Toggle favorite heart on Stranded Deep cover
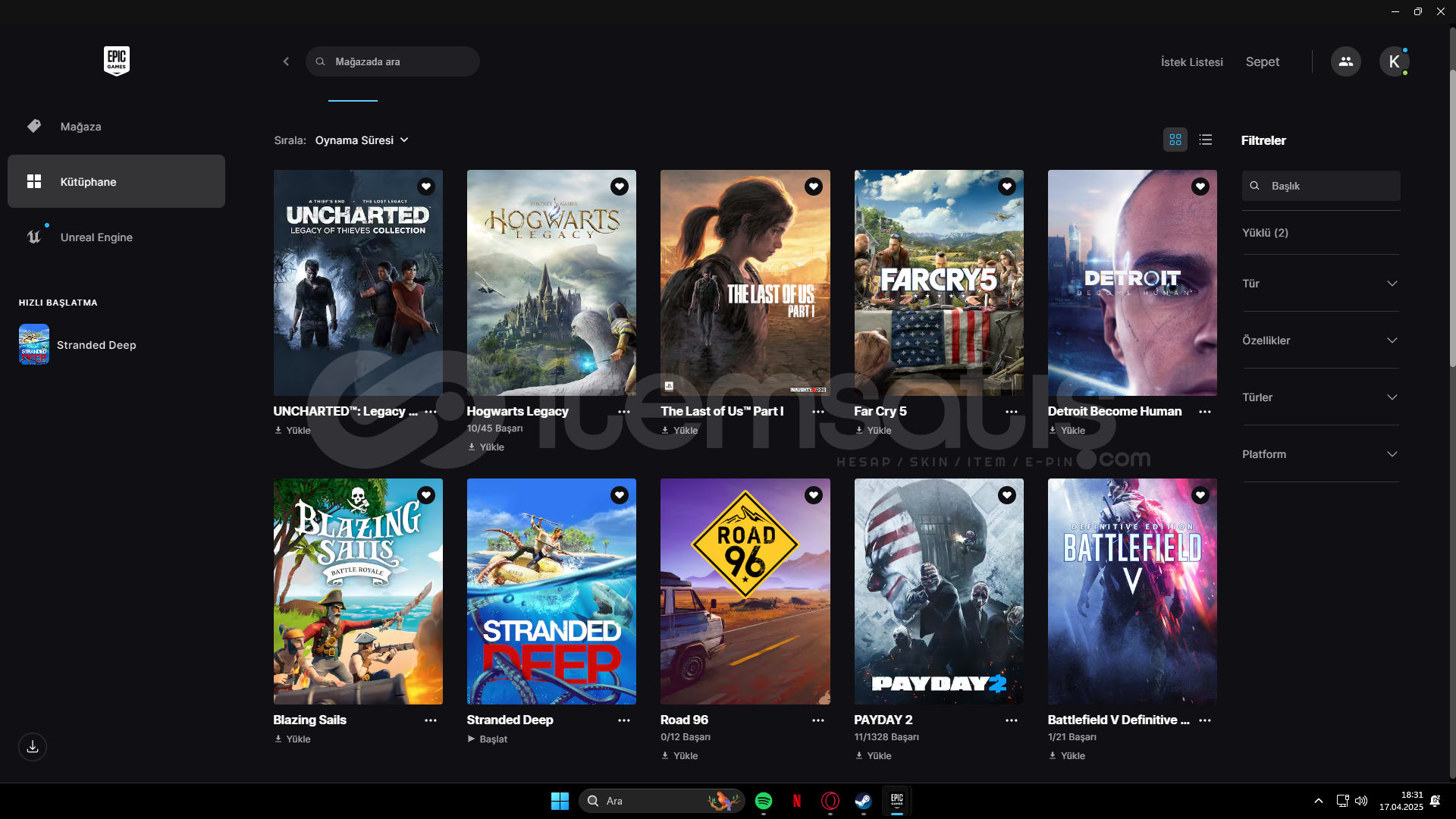The image size is (1456, 819). (620, 495)
